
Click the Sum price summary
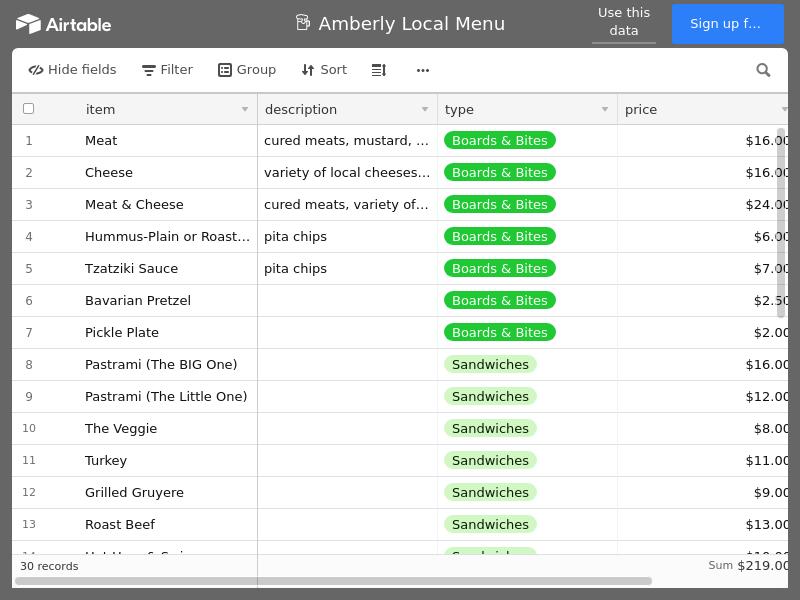pos(747,566)
